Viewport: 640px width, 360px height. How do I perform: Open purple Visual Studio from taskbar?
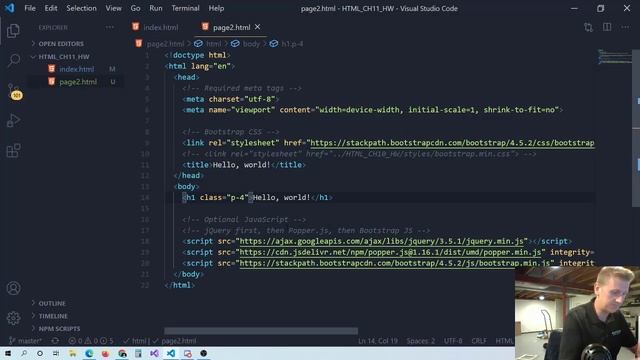click(154, 353)
